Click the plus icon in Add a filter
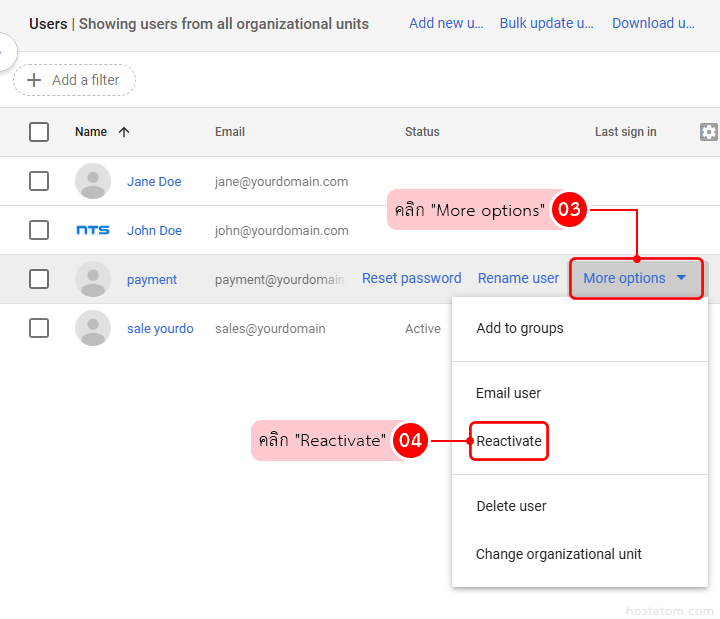The image size is (720, 619). point(34,80)
